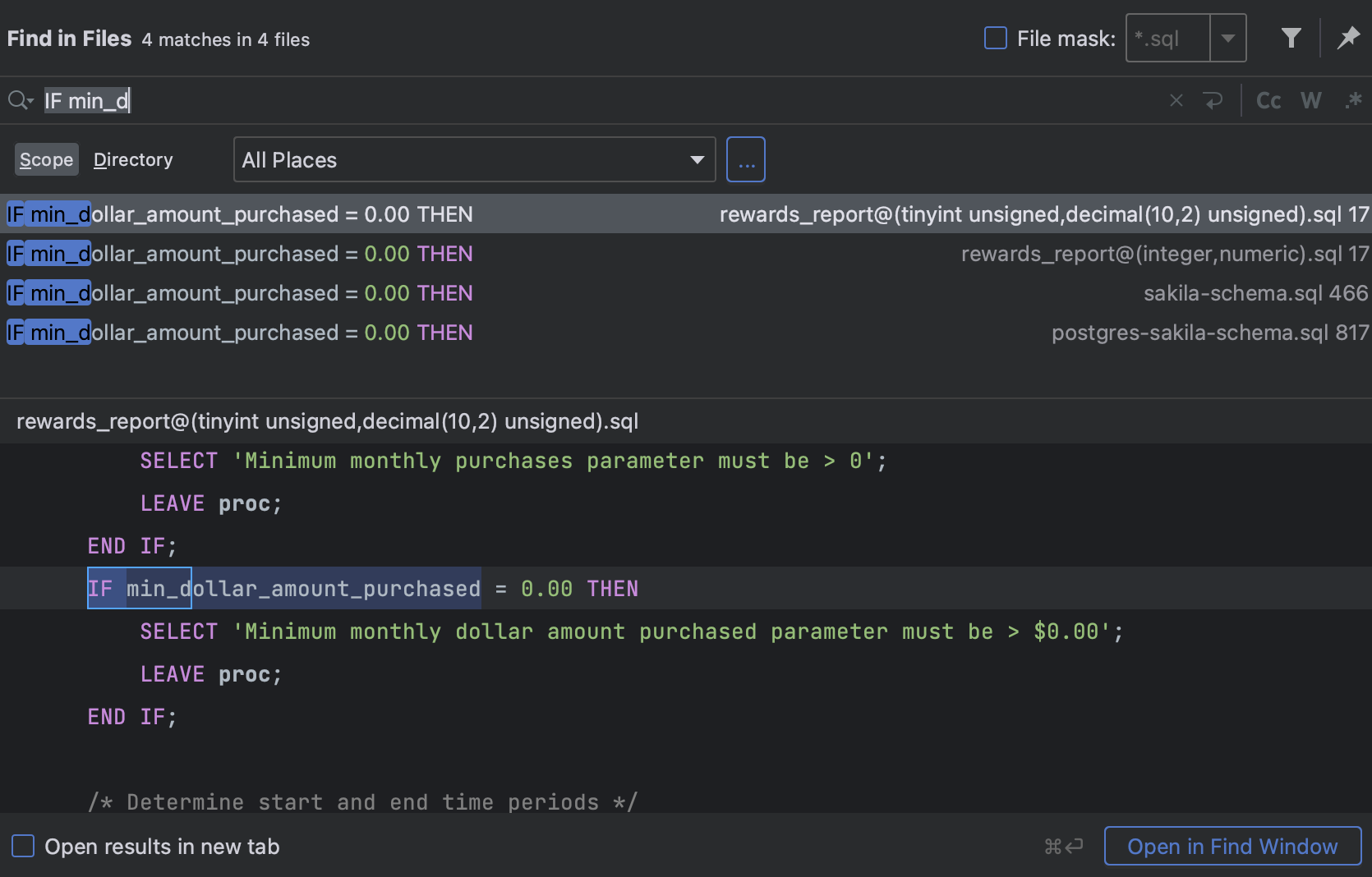Clear the search text with X icon
This screenshot has width=1372, height=877.
click(1176, 100)
